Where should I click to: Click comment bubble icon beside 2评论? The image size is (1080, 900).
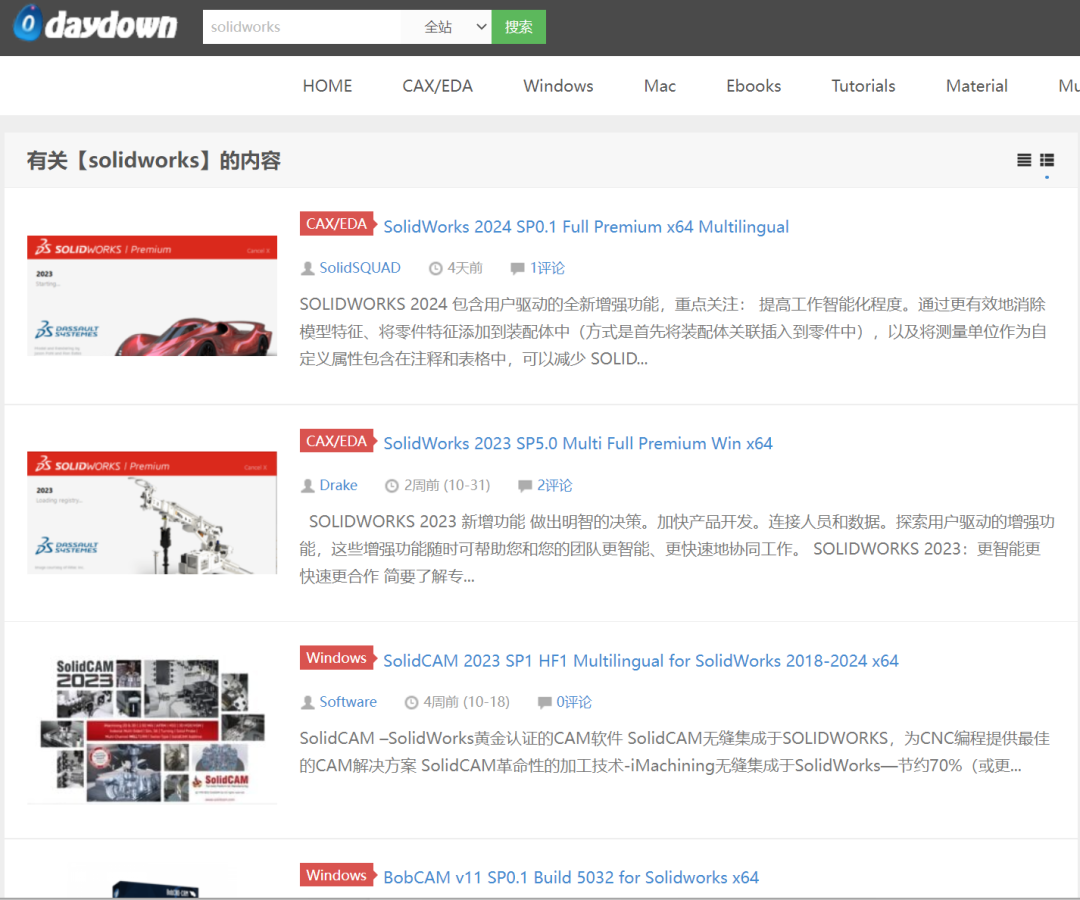pos(525,485)
